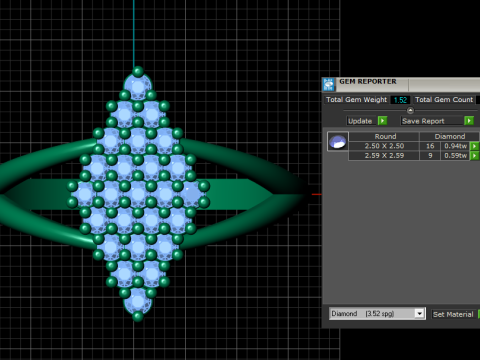
Task: Click the gem count cell showing 9
Action: click(x=430, y=156)
